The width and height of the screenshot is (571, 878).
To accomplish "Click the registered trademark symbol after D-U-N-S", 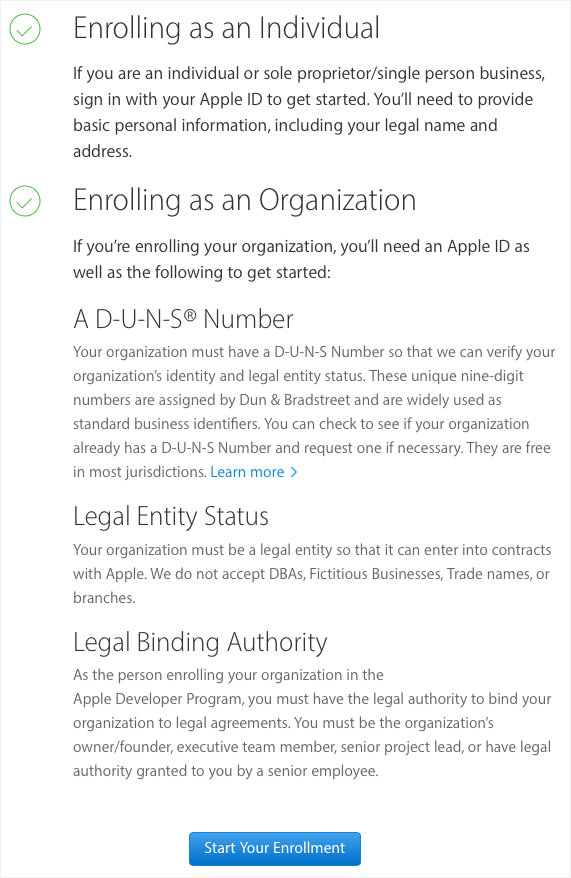I will coord(190,315).
